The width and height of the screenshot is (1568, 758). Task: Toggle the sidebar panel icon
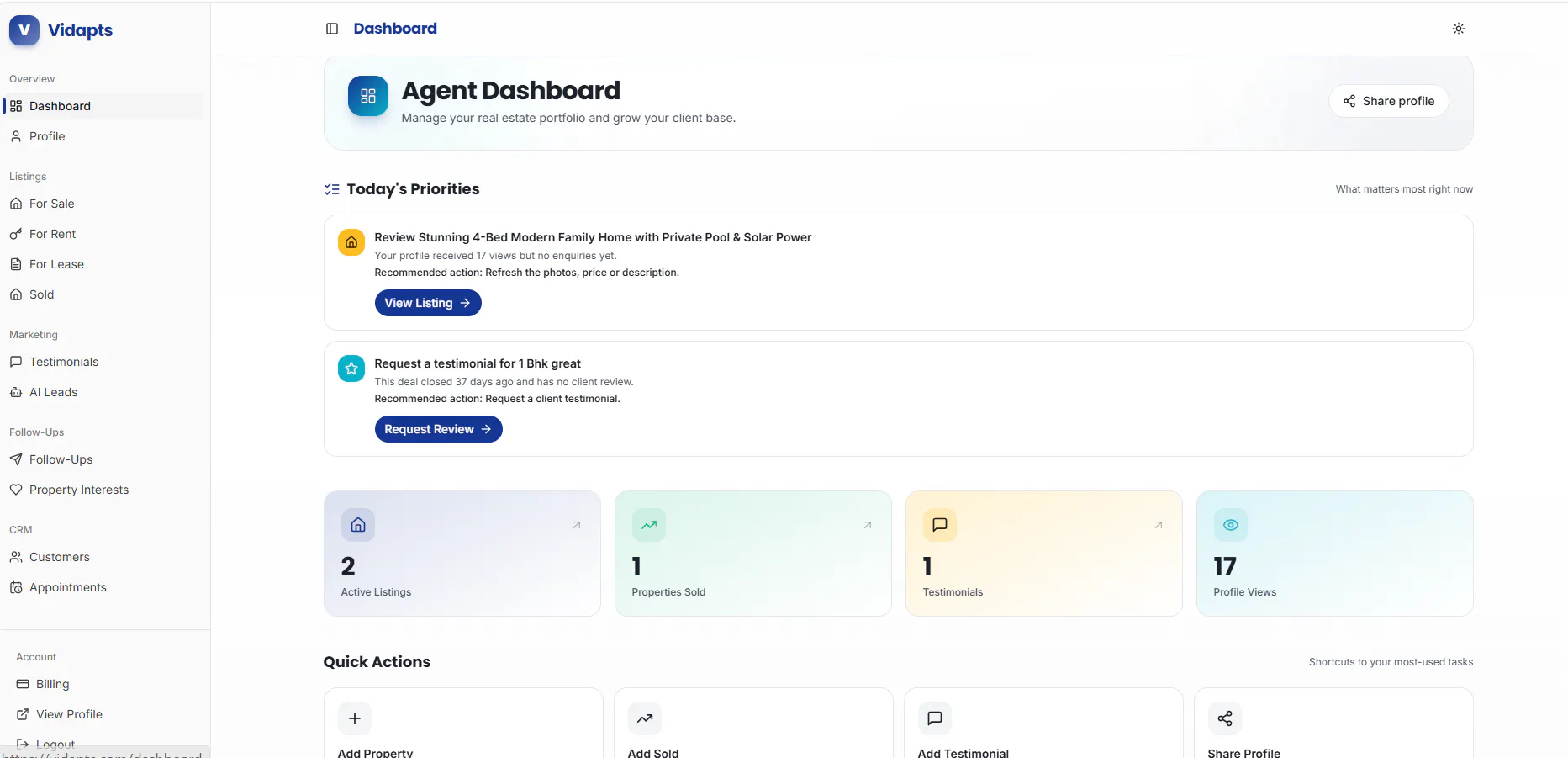pyautogui.click(x=332, y=29)
